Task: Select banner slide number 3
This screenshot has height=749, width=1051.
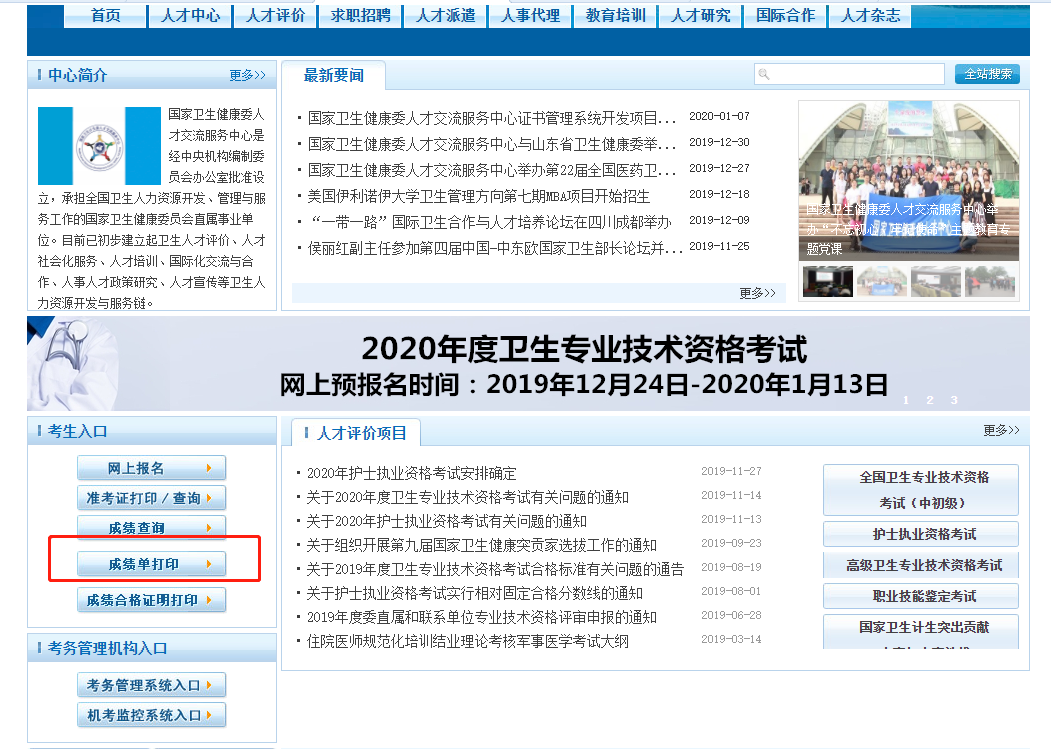Action: [954, 400]
